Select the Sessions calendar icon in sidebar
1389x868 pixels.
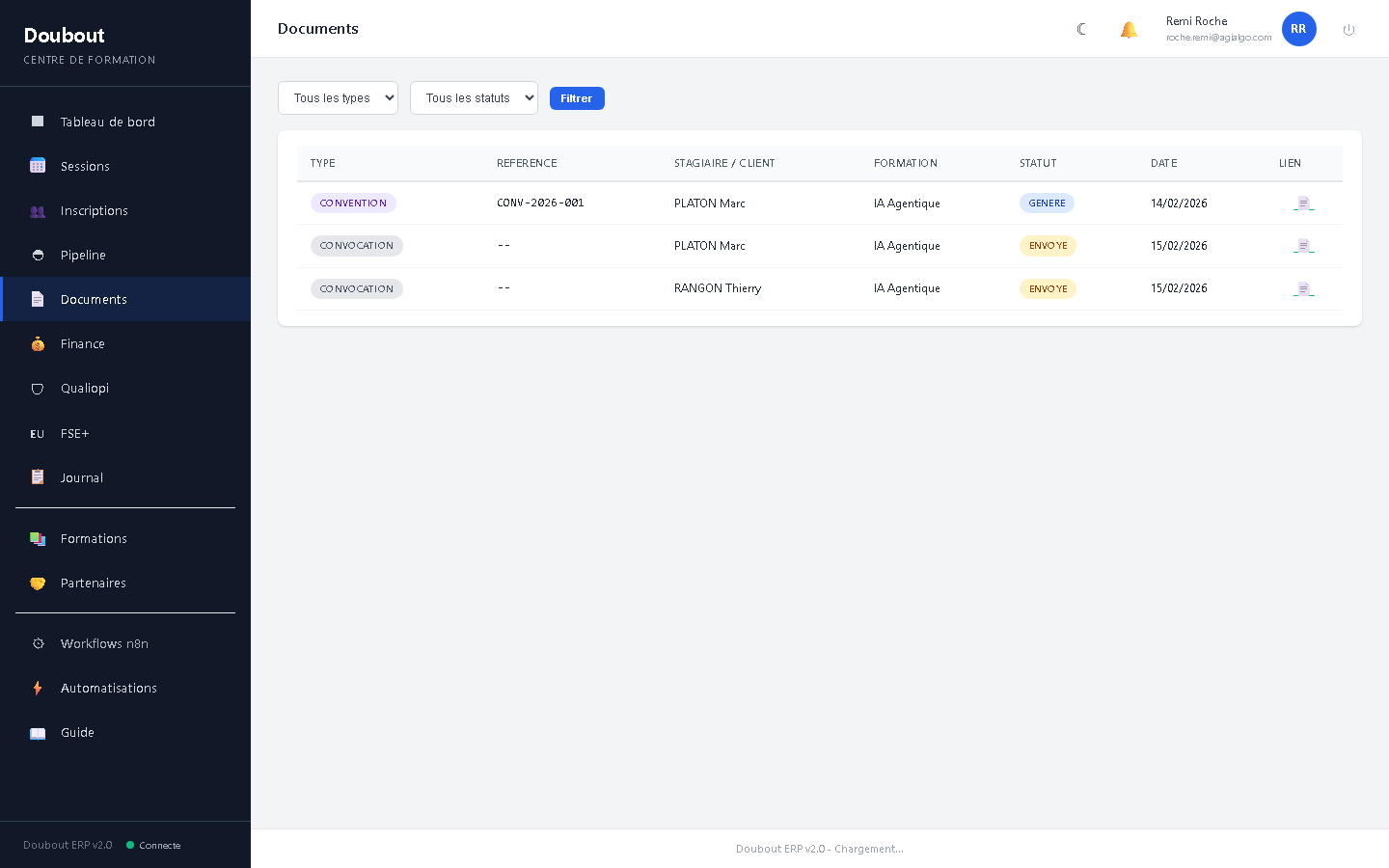pos(38,166)
